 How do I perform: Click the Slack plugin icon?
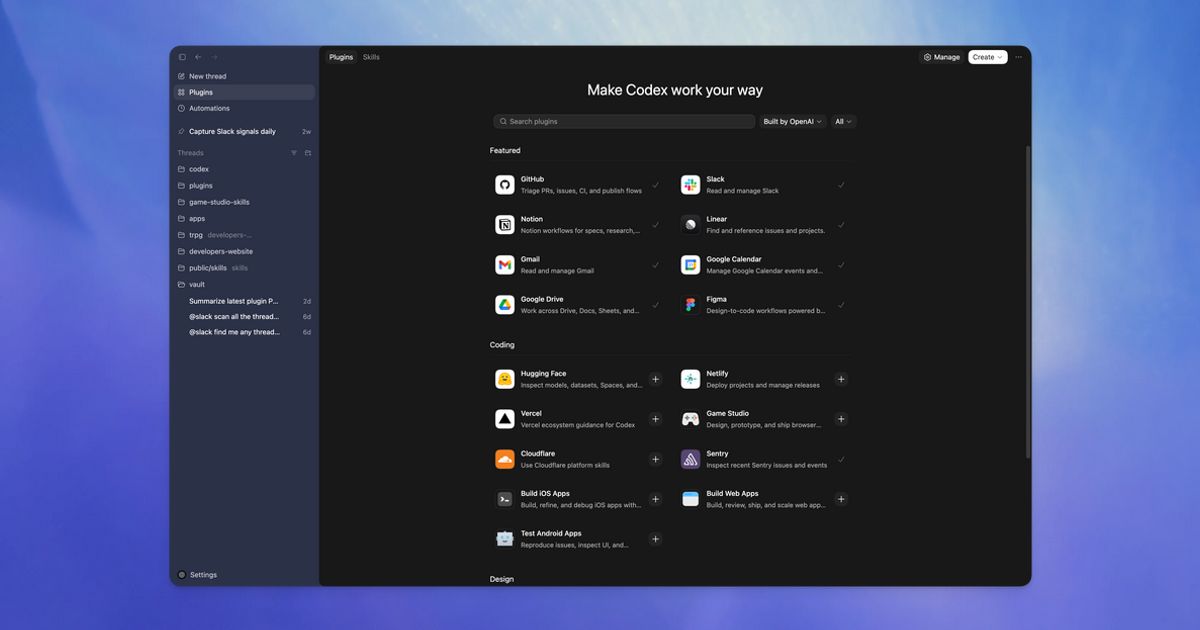[x=691, y=185]
